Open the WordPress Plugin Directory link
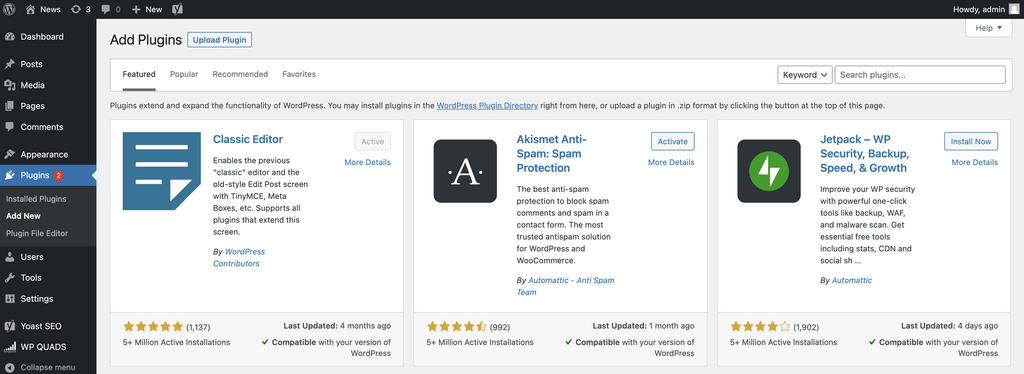The height and width of the screenshot is (374, 1024). (x=487, y=105)
